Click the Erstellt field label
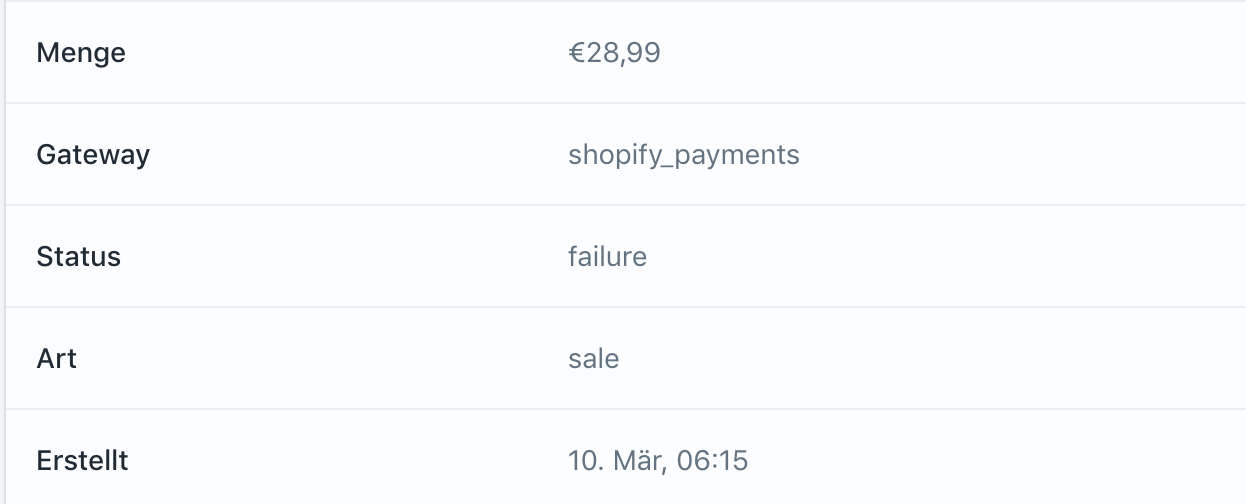 pos(82,460)
